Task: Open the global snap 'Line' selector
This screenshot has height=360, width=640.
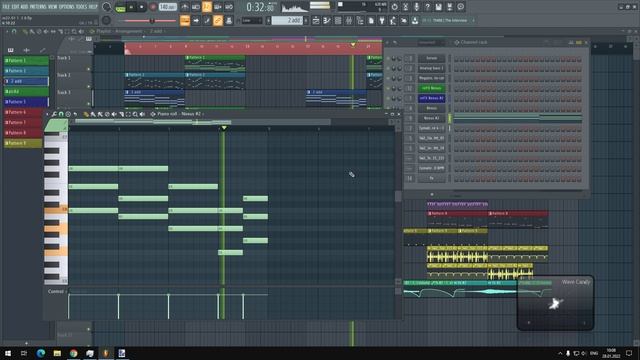Action: 252,20
